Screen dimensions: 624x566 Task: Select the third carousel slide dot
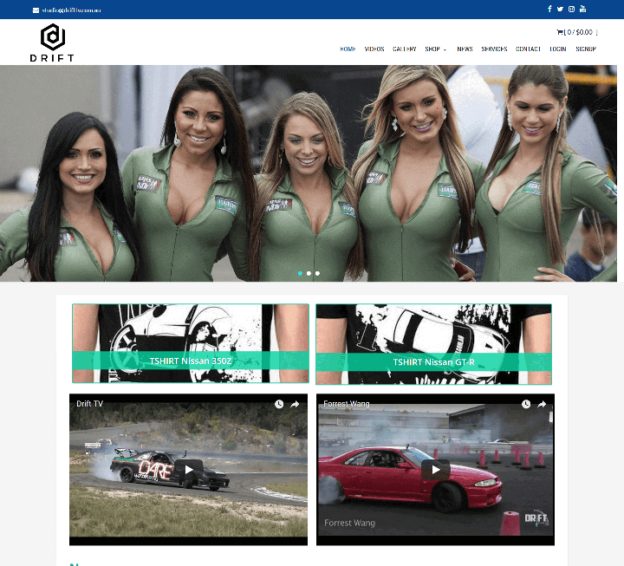(x=318, y=272)
